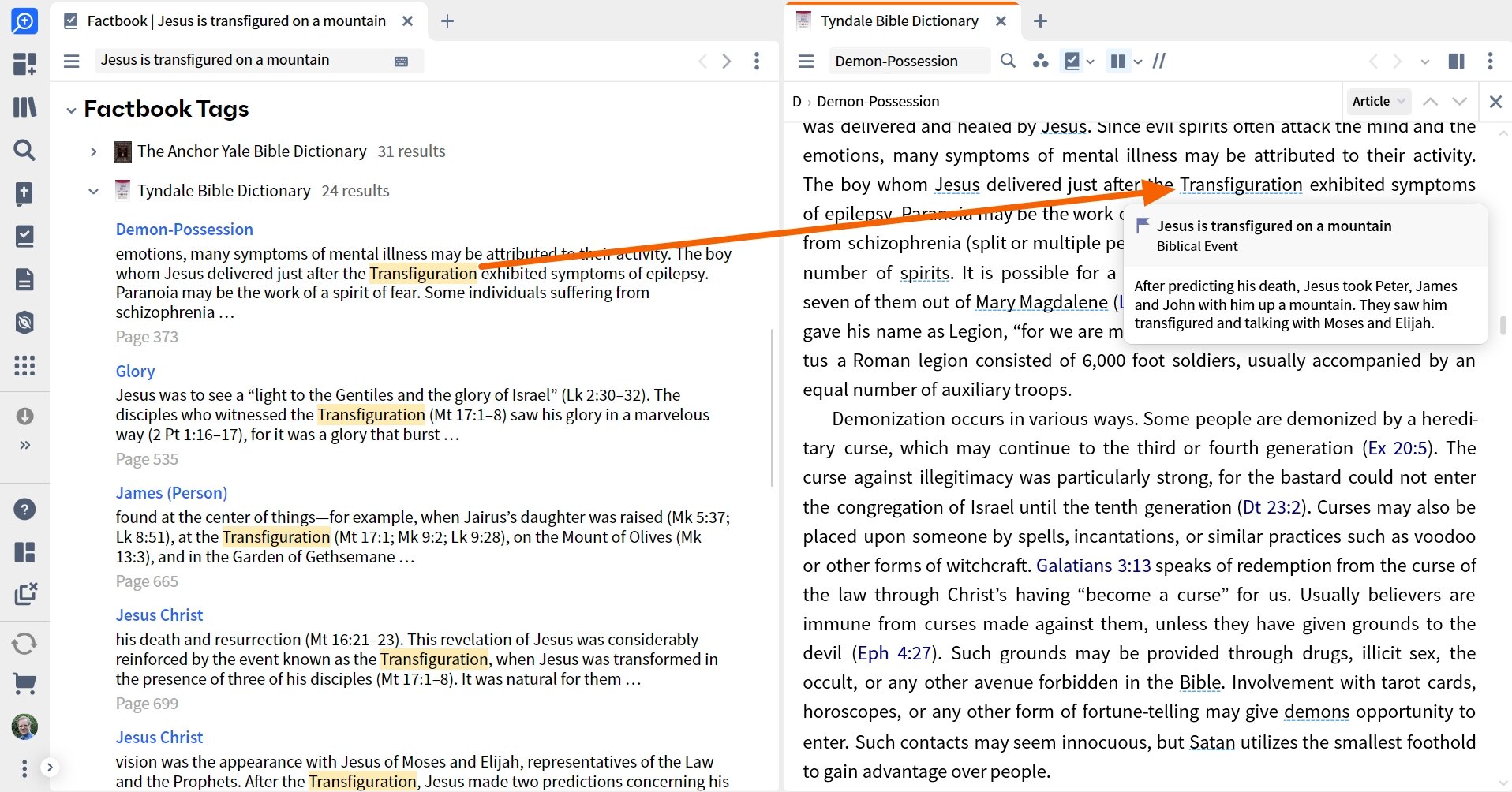Expand The Anchor Yale Bible Dictionary results

coord(93,151)
